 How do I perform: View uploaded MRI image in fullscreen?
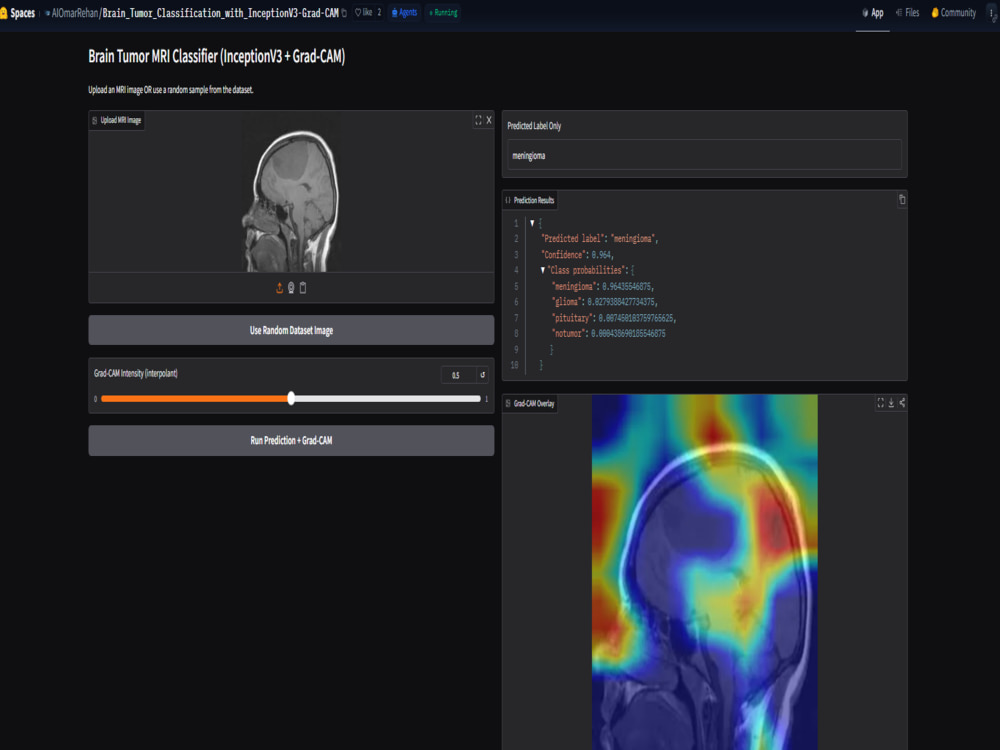pyautogui.click(x=478, y=120)
